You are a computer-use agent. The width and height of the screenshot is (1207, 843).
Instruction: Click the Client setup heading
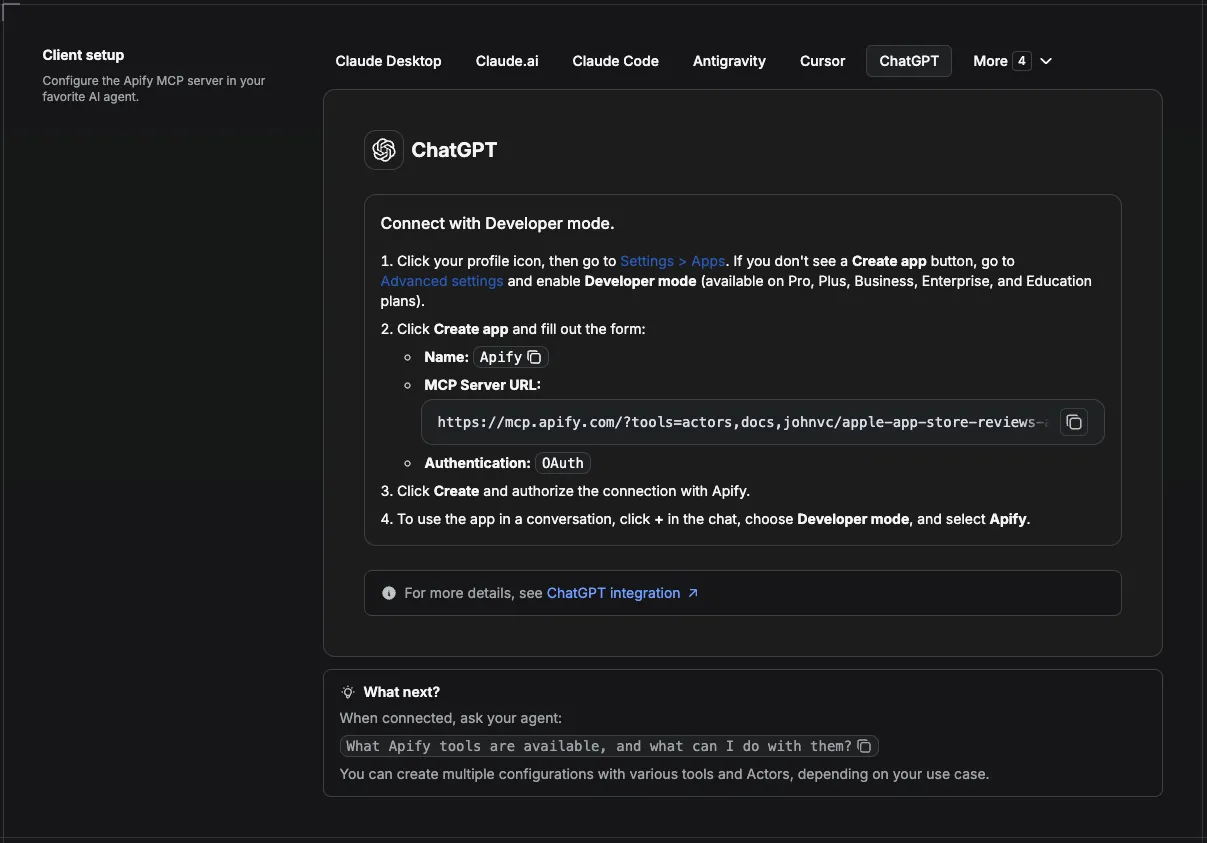point(83,55)
